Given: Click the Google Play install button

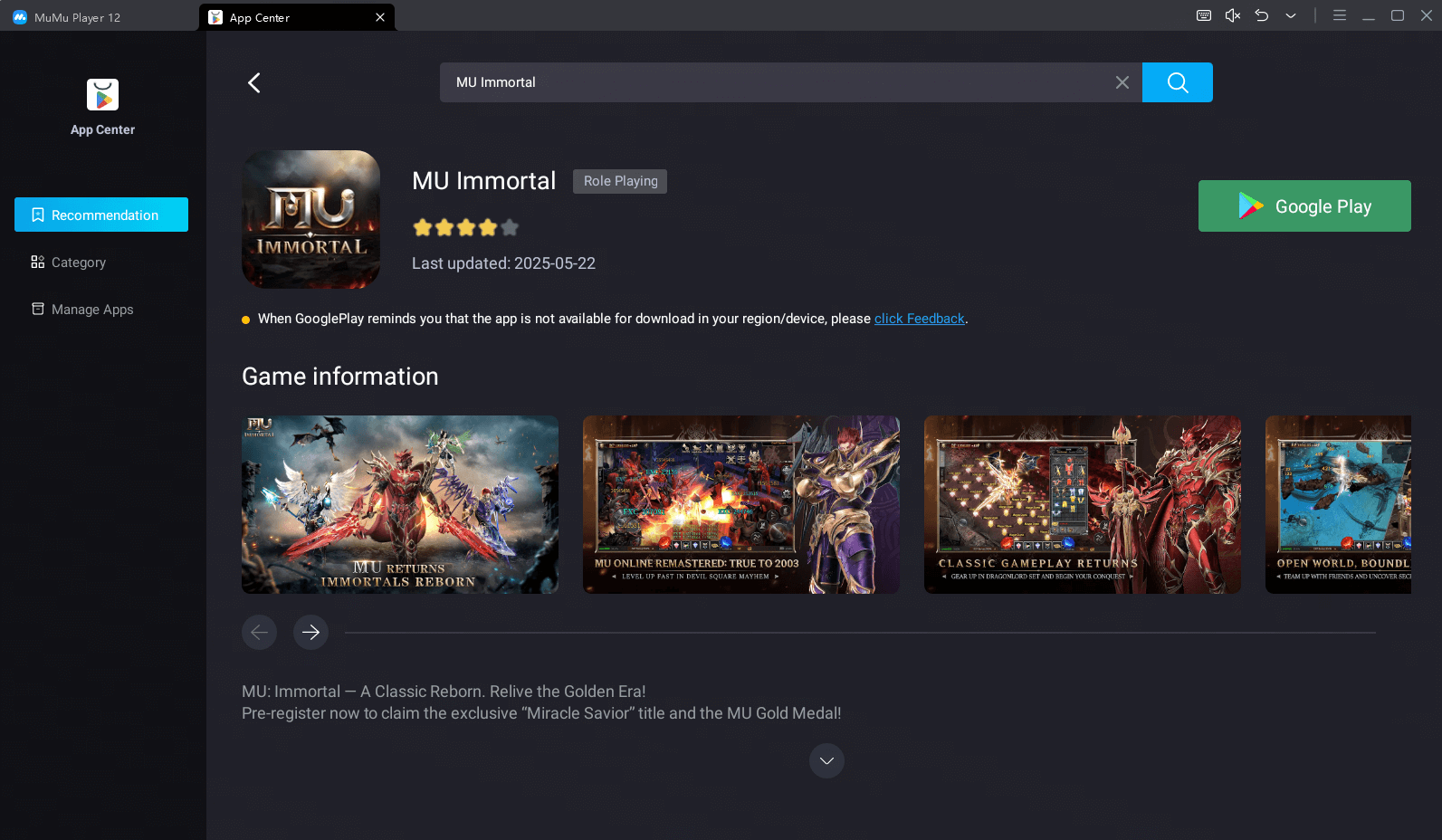Looking at the screenshot, I should (1304, 206).
